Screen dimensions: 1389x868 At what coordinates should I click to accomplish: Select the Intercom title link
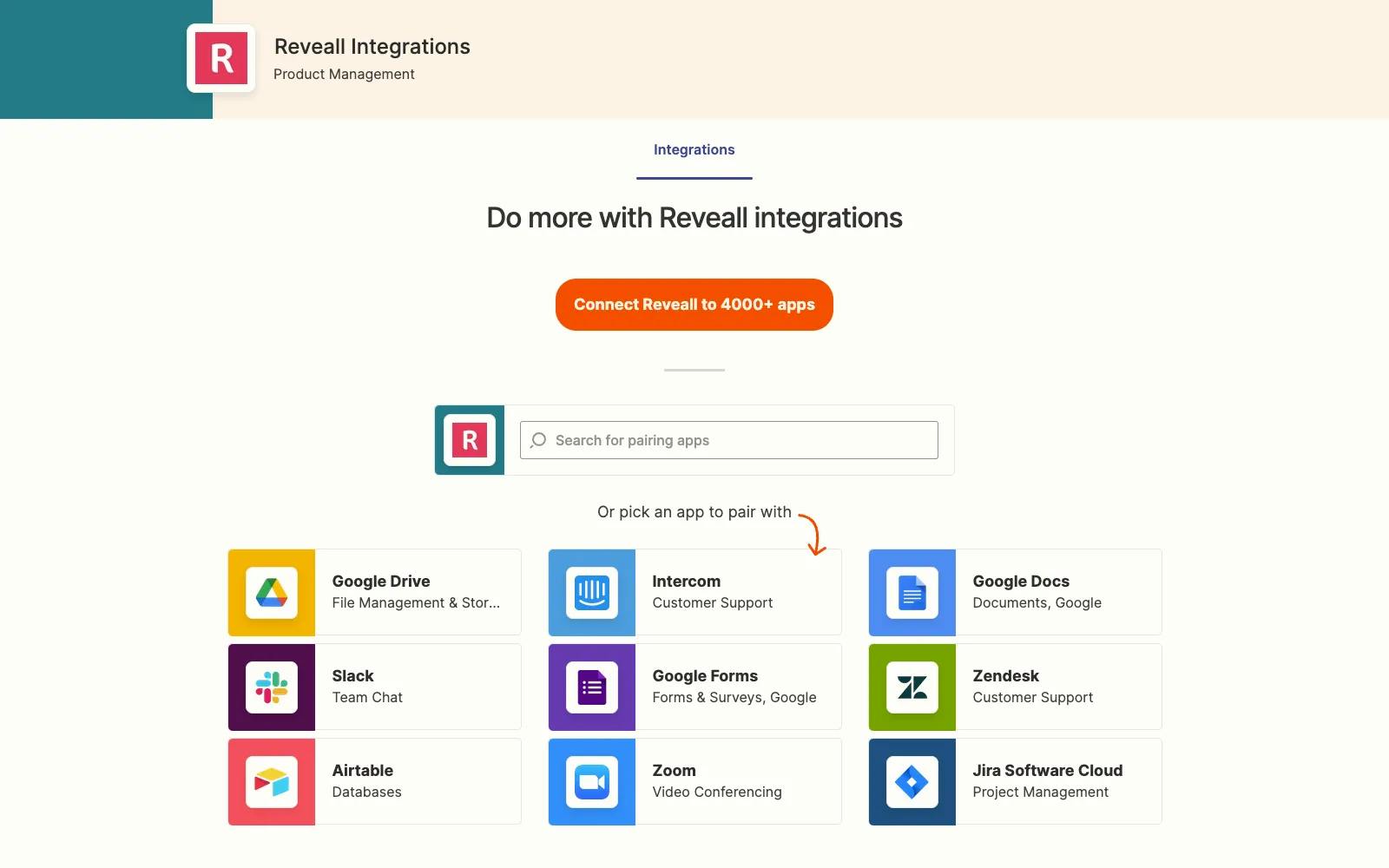[687, 582]
